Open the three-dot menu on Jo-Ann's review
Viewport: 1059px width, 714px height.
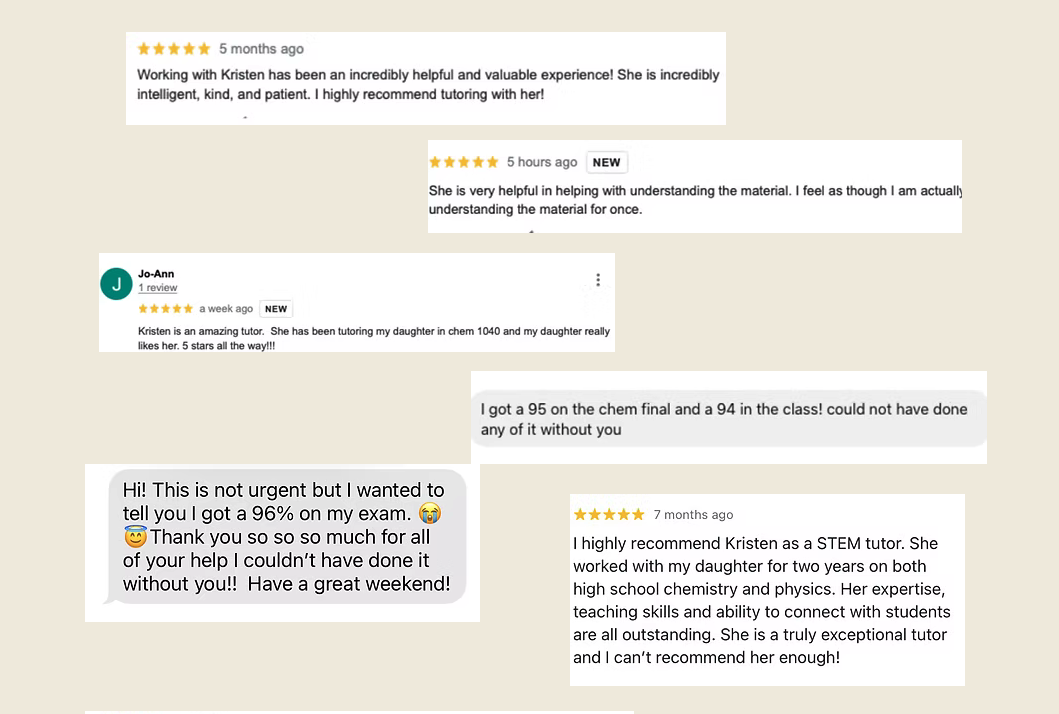pyautogui.click(x=598, y=280)
